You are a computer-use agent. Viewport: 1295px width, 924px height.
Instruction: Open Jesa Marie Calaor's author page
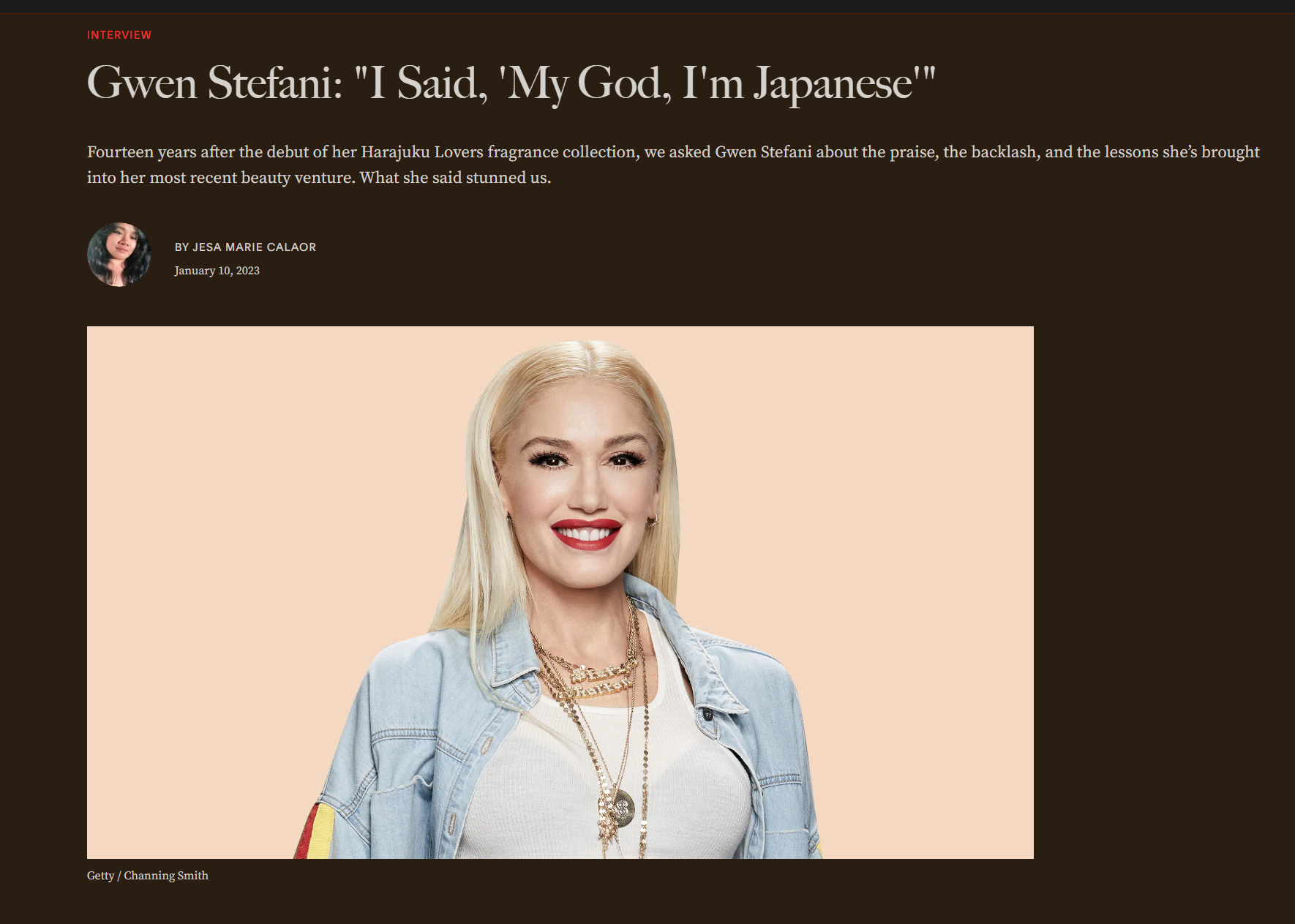[x=254, y=247]
